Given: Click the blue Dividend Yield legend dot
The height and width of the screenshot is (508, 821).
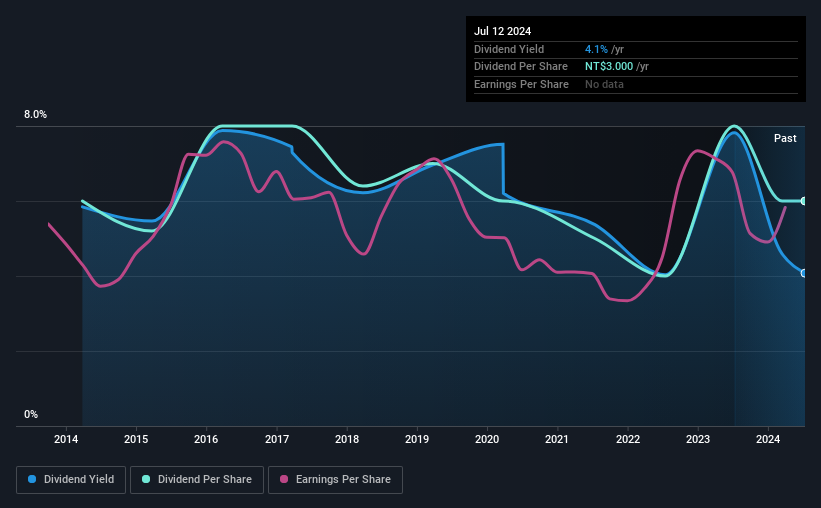Looking at the screenshot, I should [x=32, y=479].
